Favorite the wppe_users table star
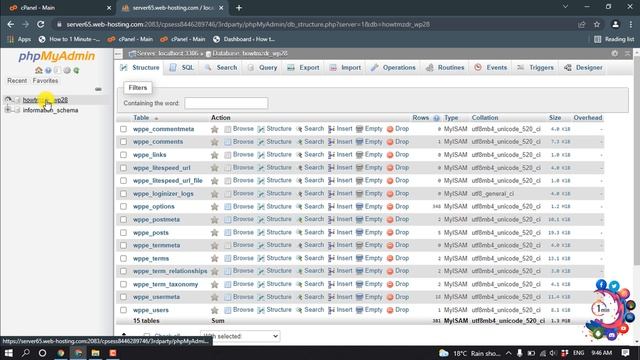The image size is (640, 360). coord(214,310)
